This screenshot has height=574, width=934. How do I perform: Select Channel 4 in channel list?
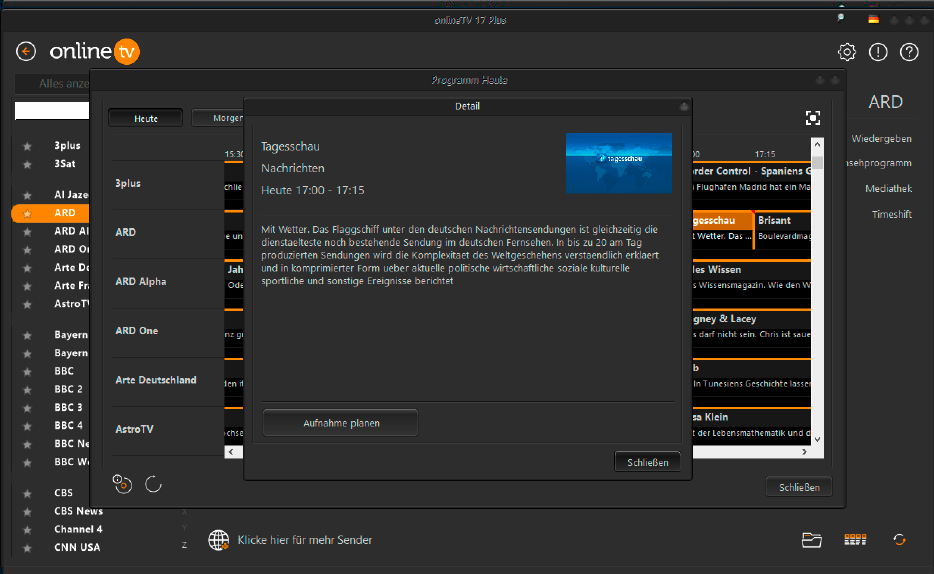pyautogui.click(x=78, y=529)
